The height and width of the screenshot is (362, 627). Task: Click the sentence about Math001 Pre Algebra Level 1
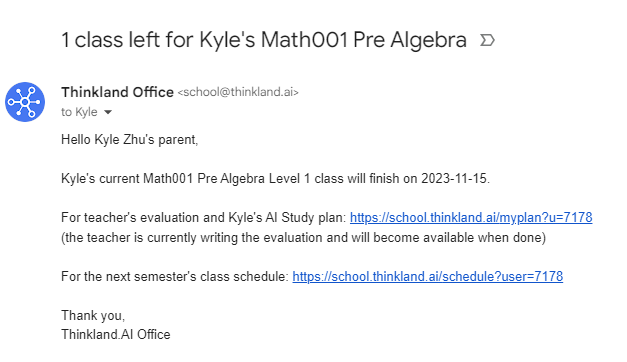[275, 178]
